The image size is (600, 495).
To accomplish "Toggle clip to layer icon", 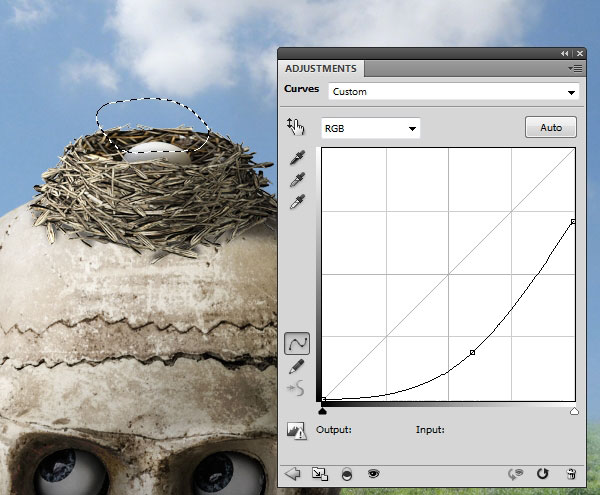I will click(347, 474).
